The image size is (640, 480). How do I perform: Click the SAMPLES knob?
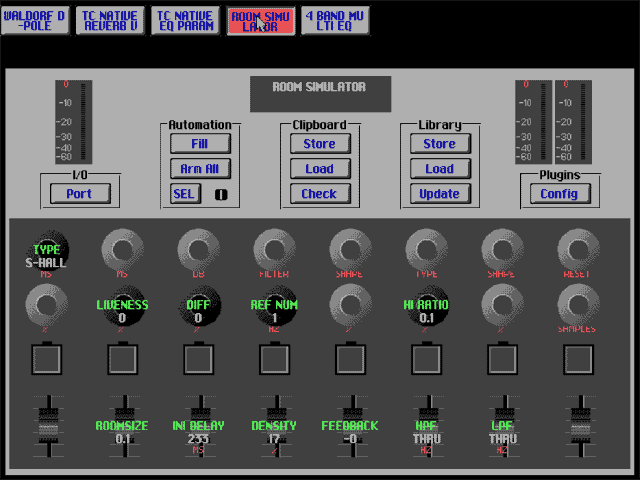click(x=578, y=305)
